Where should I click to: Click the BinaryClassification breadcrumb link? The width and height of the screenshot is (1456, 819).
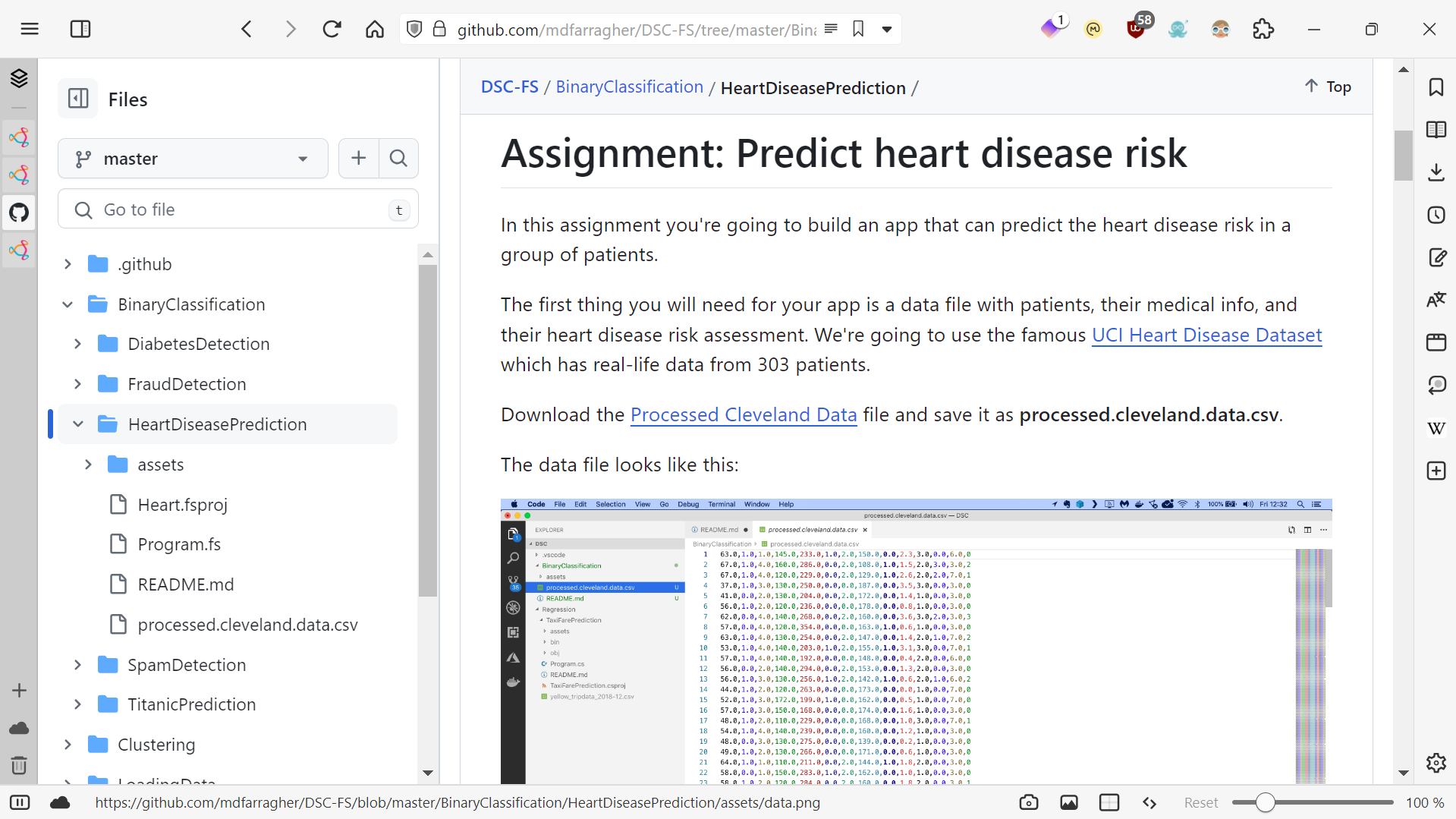click(x=629, y=87)
